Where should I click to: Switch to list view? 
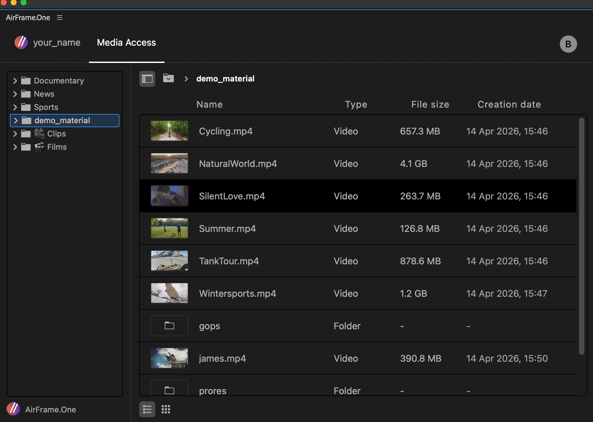click(x=147, y=409)
